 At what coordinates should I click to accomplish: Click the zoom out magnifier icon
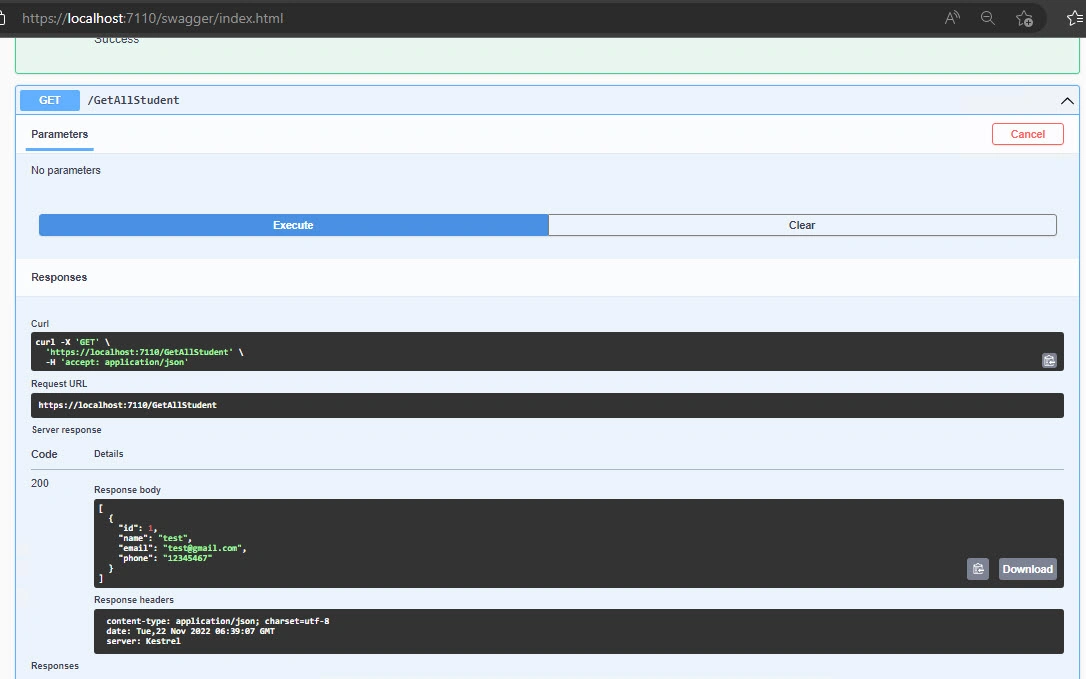click(988, 18)
